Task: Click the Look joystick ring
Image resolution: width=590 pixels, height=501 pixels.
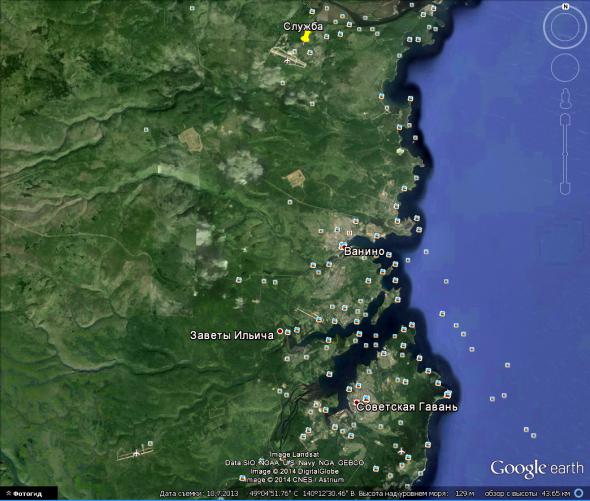Action: tap(565, 27)
